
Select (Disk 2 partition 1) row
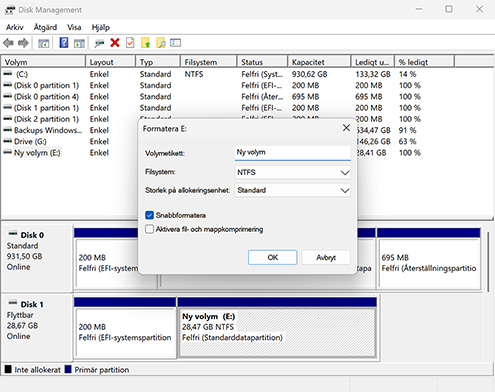(70, 119)
